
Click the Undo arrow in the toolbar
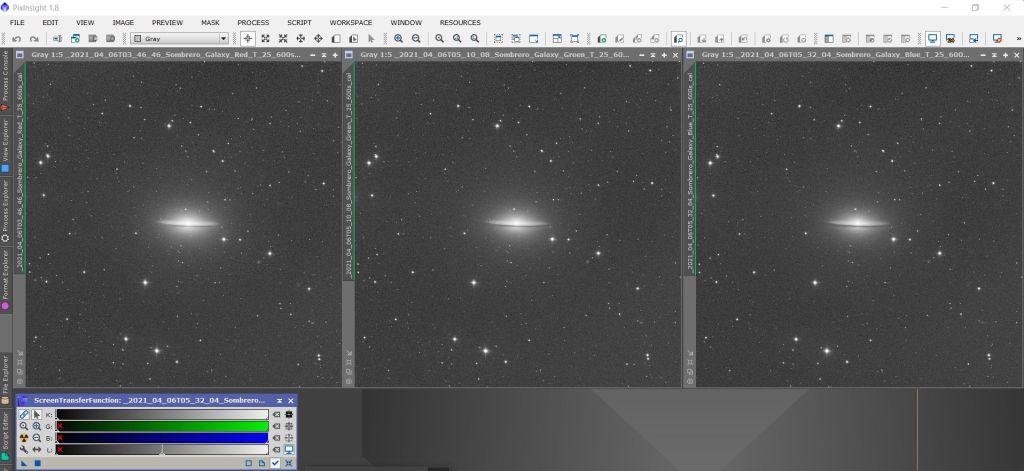click(x=17, y=39)
